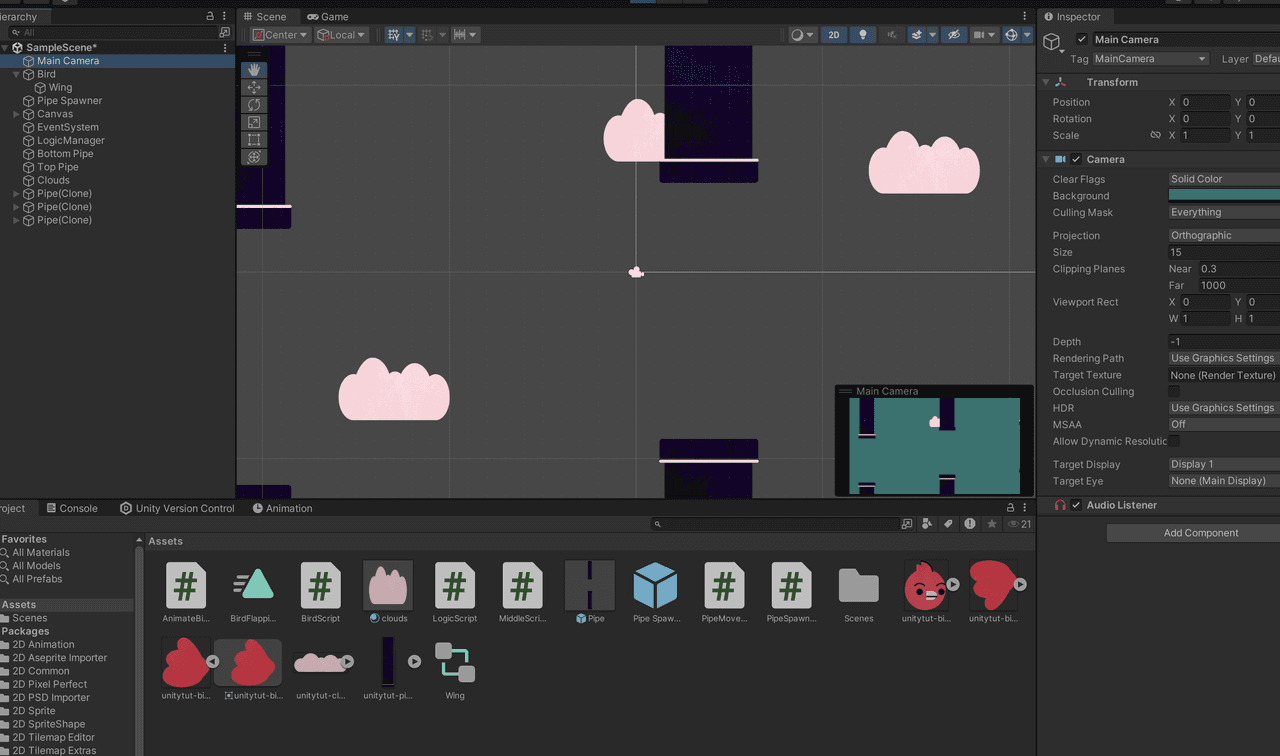The height and width of the screenshot is (756, 1280).
Task: Expand the Canvas object in Hierarchy
Action: coord(17,114)
